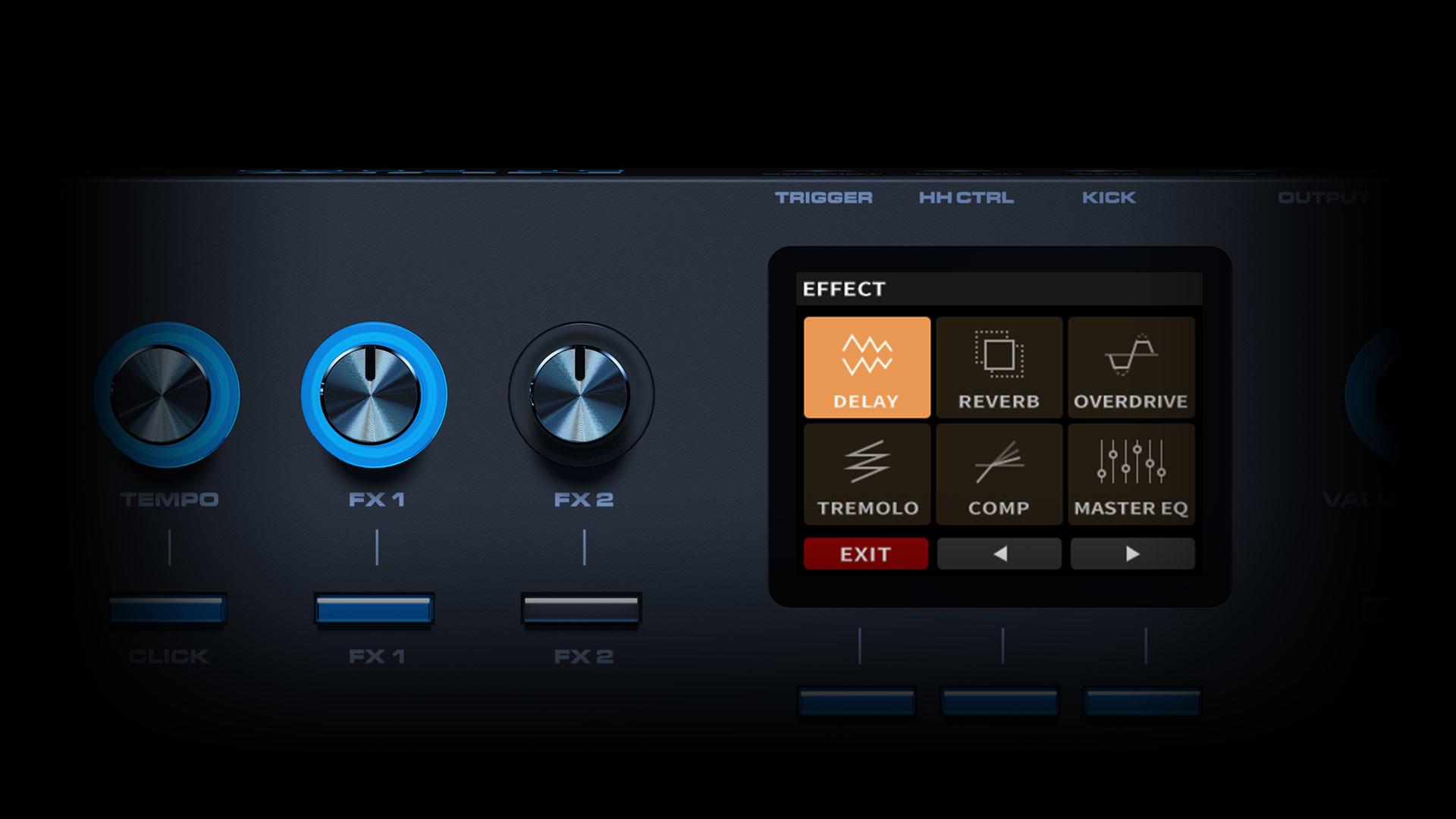Image resolution: width=1456 pixels, height=819 pixels.
Task: Toggle the FX 1 on/off button
Action: click(375, 609)
